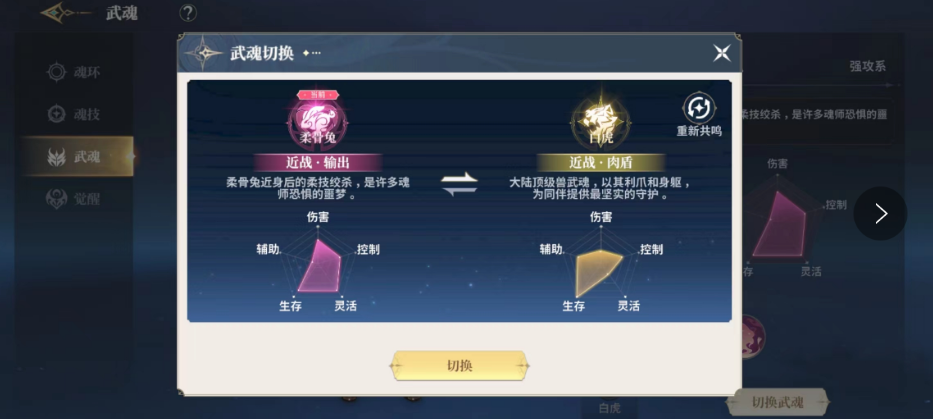Select the 武魂 sidebar tab
Screen dimensions: 933x419
(79, 157)
